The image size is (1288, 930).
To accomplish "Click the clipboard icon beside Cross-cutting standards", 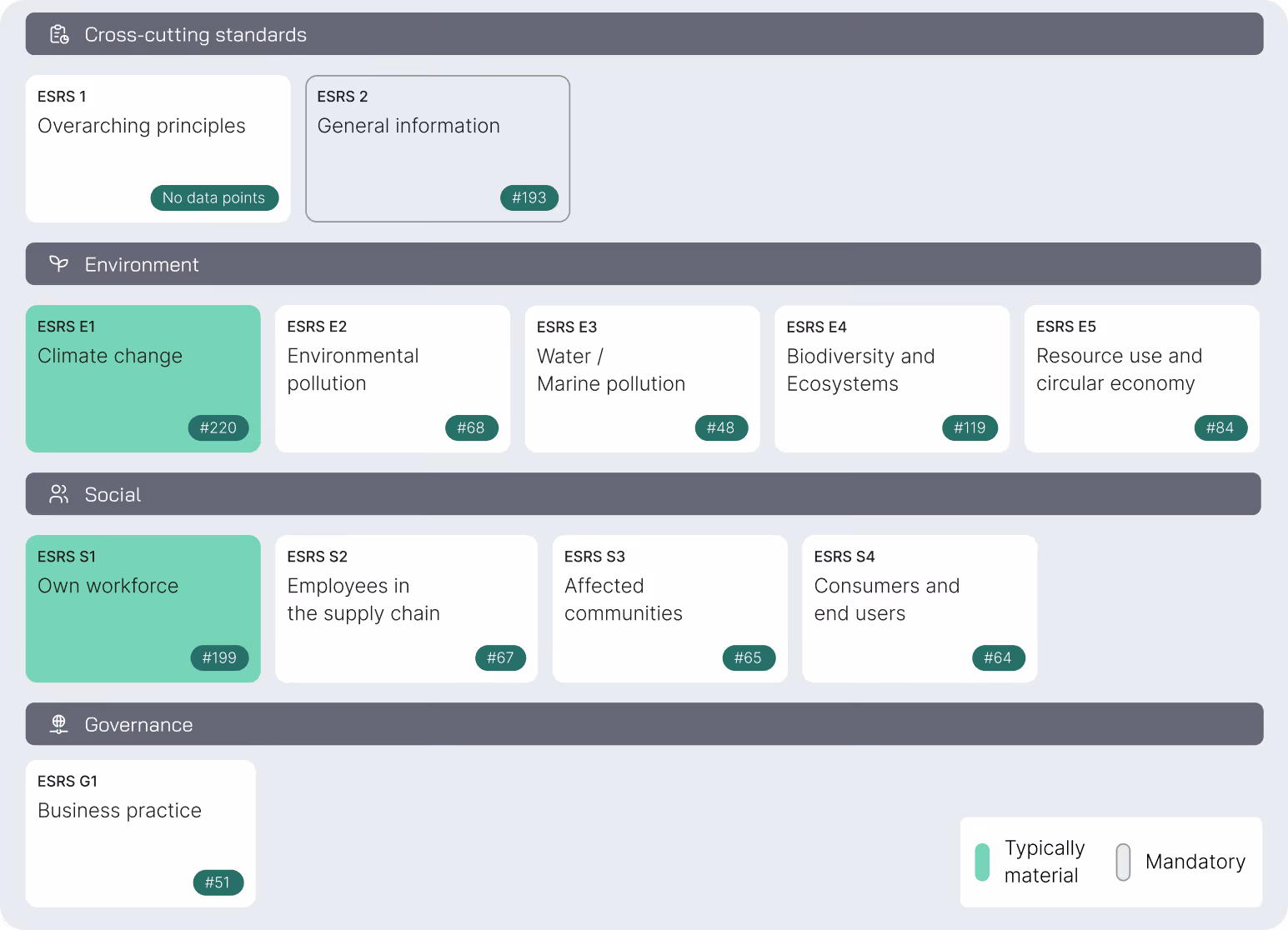I will click(x=59, y=34).
